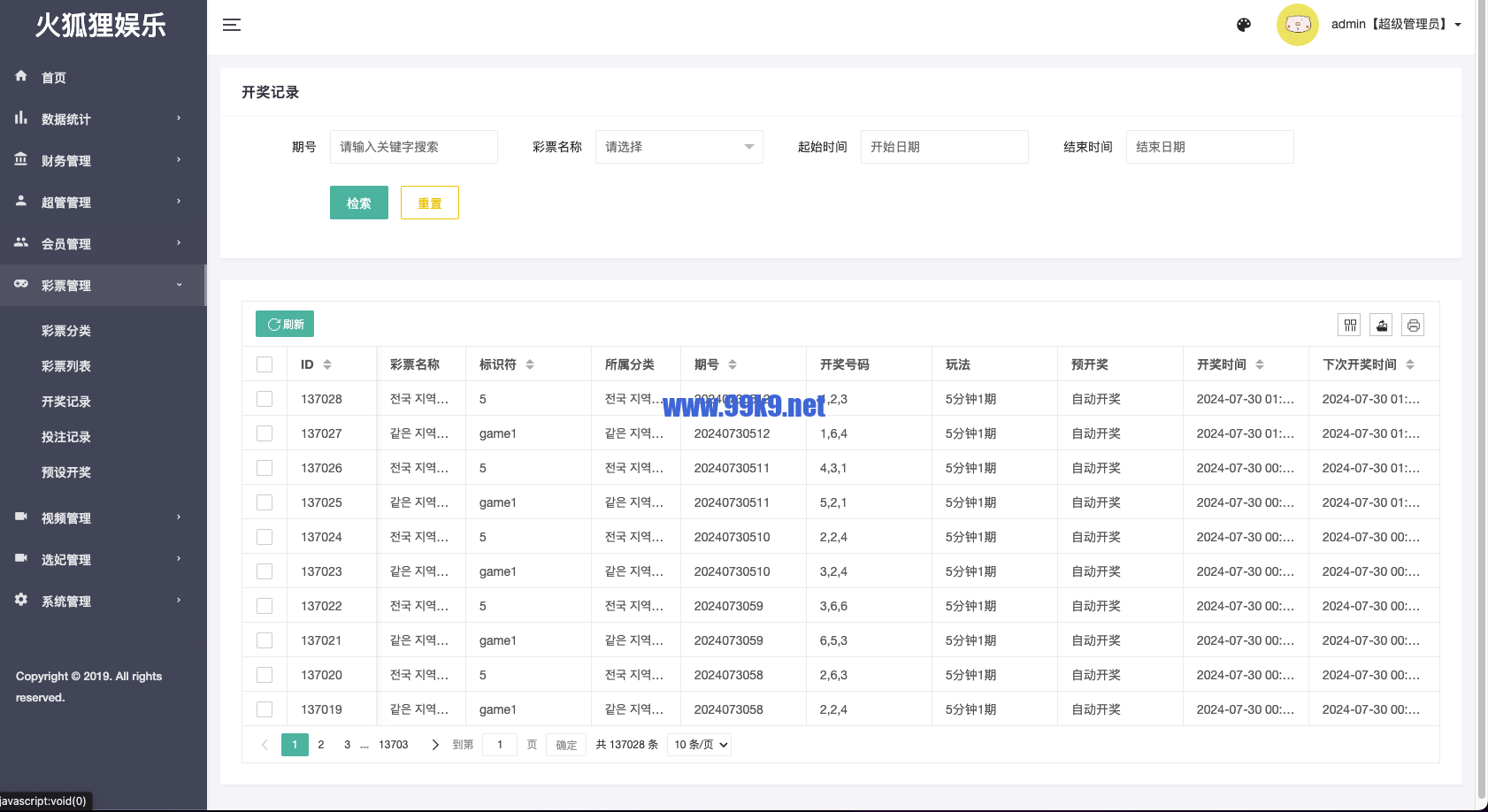Click the gear icon for 系统管理

tap(21, 600)
